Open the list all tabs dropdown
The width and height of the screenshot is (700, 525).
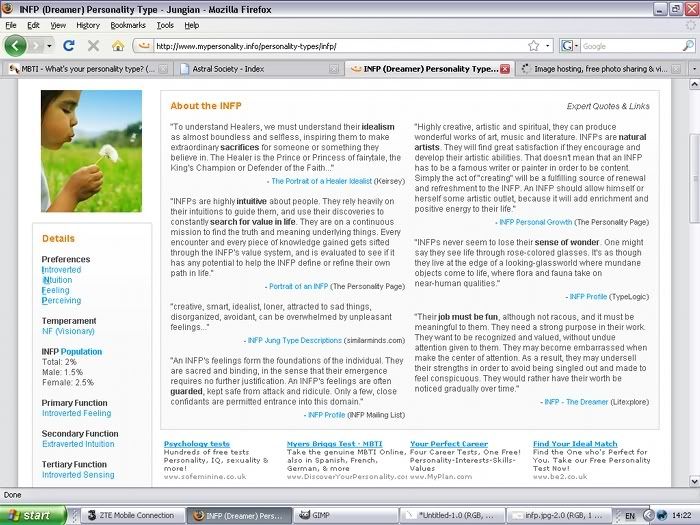tap(694, 69)
